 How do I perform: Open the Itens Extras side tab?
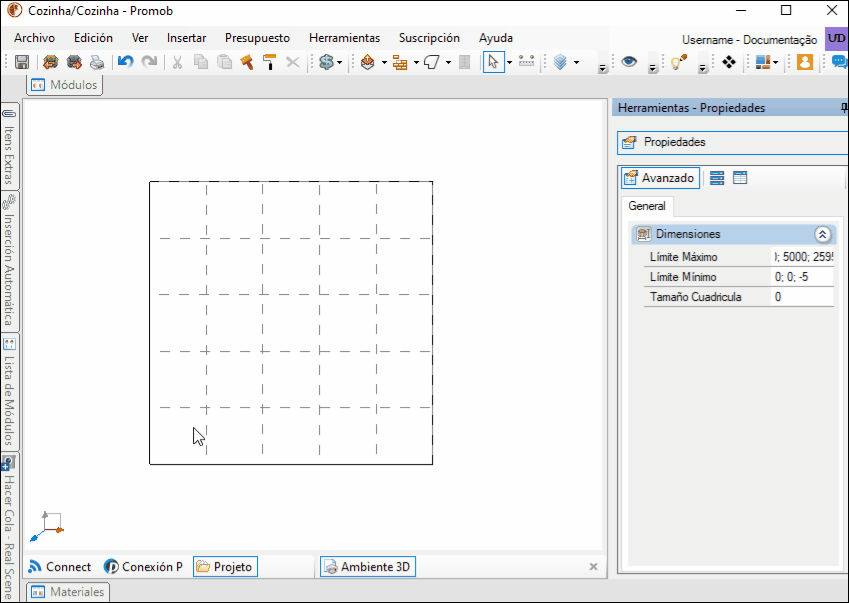(9, 146)
